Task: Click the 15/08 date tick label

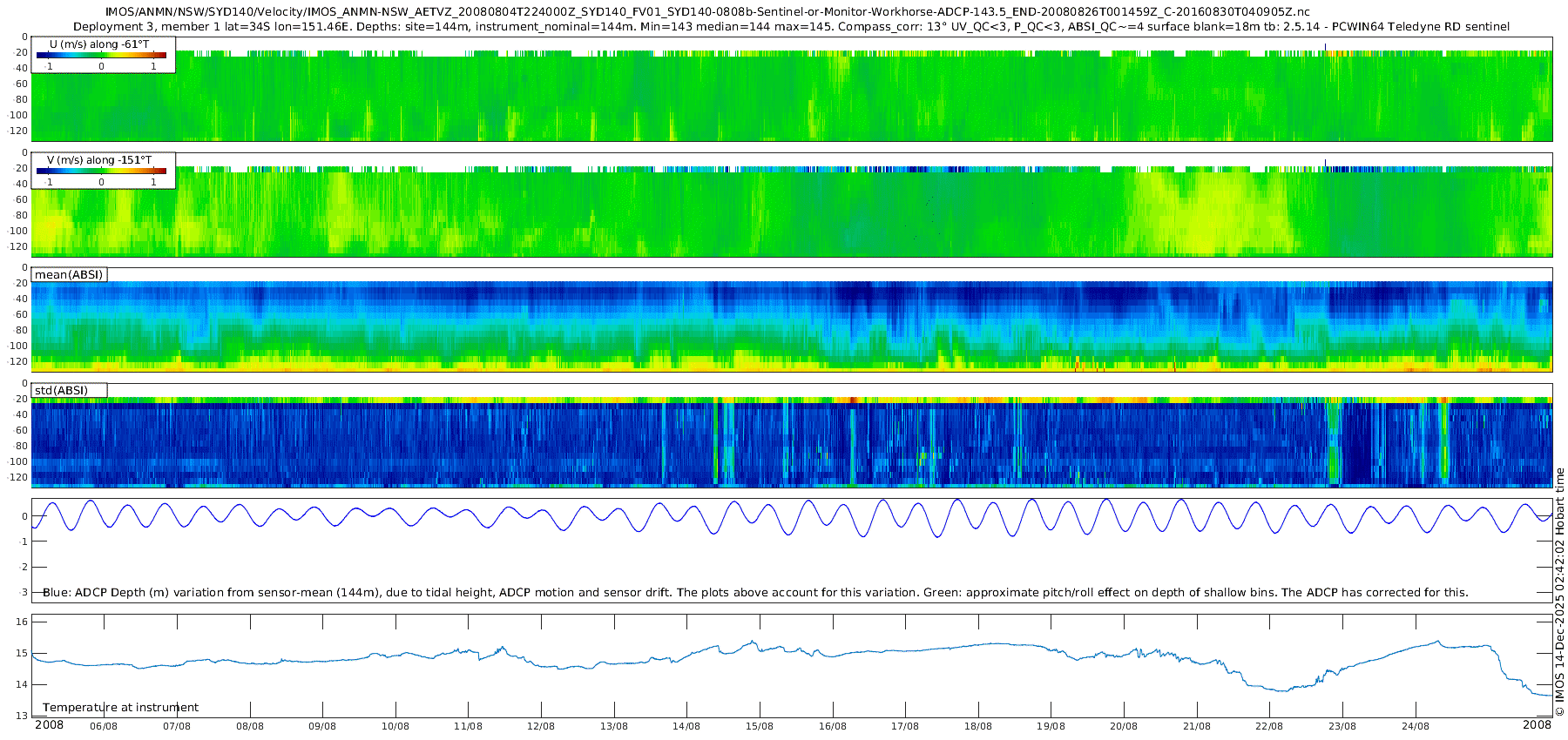Action: tap(760, 726)
